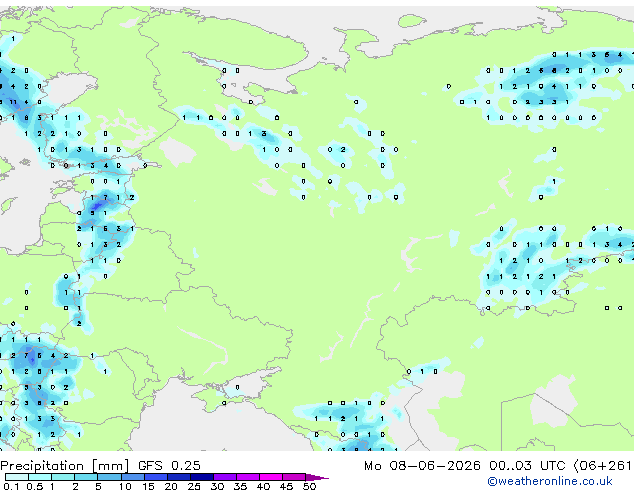The image size is (634, 490).
Task: Click the arrow tip beyond 50 on legend
Action: (317, 477)
